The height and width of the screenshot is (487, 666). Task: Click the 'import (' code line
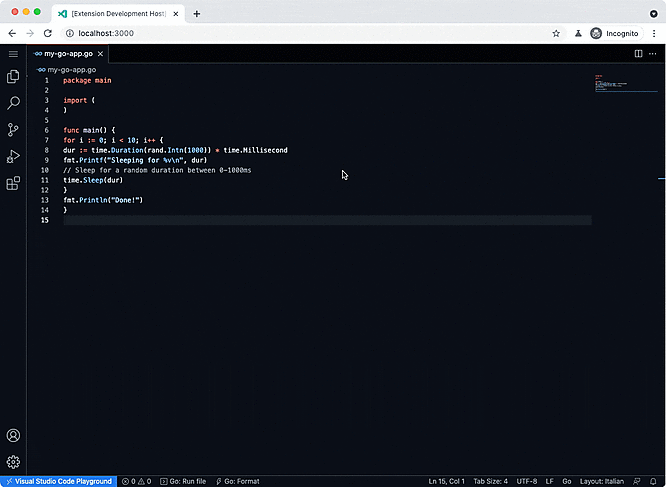(x=79, y=100)
